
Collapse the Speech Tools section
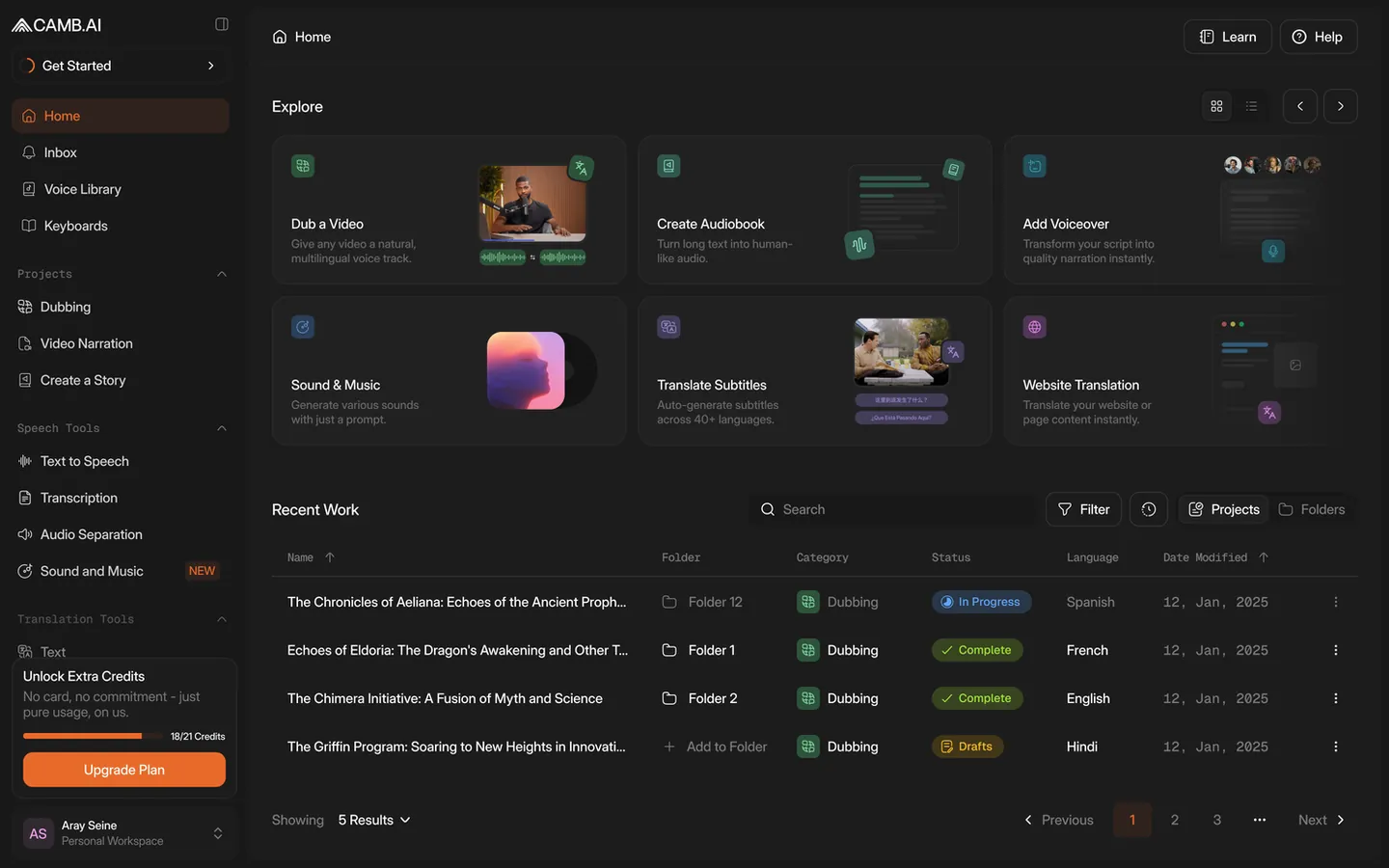pyautogui.click(x=222, y=428)
